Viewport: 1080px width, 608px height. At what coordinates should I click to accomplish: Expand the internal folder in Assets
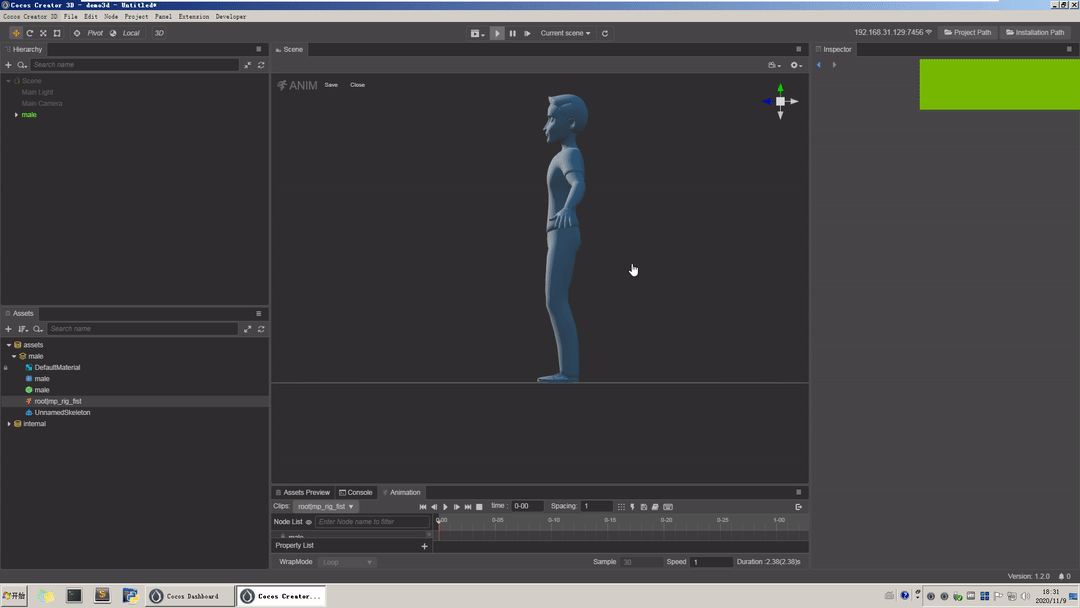pyautogui.click(x=9, y=424)
